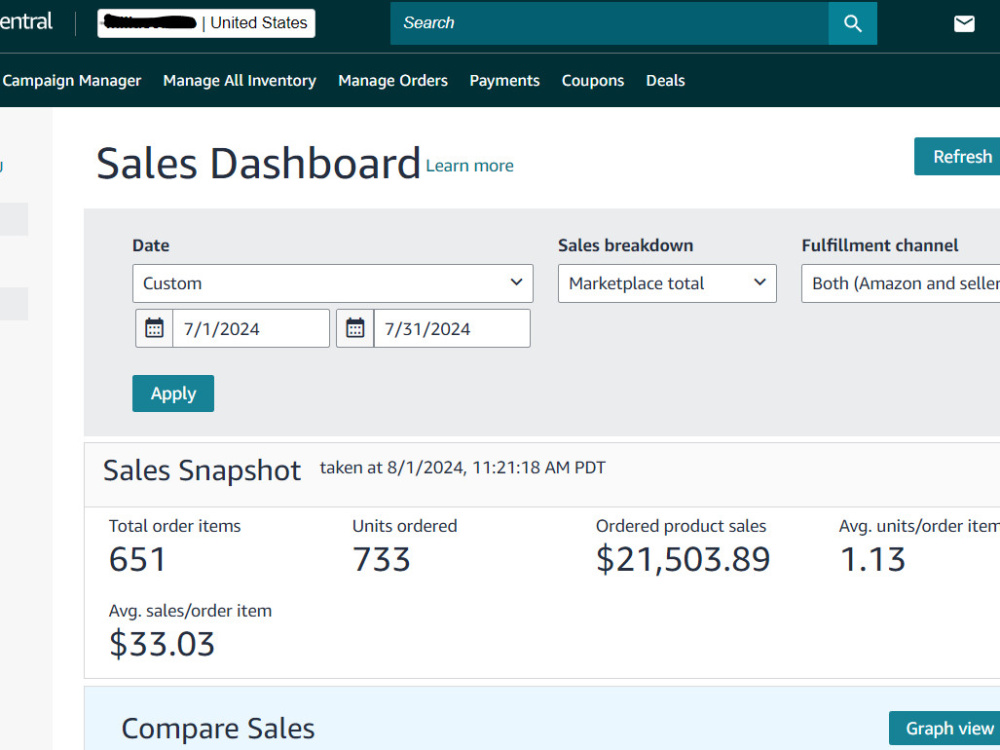The image size is (1000, 750).
Task: Open Campaign Manager menu item
Action: tap(71, 81)
